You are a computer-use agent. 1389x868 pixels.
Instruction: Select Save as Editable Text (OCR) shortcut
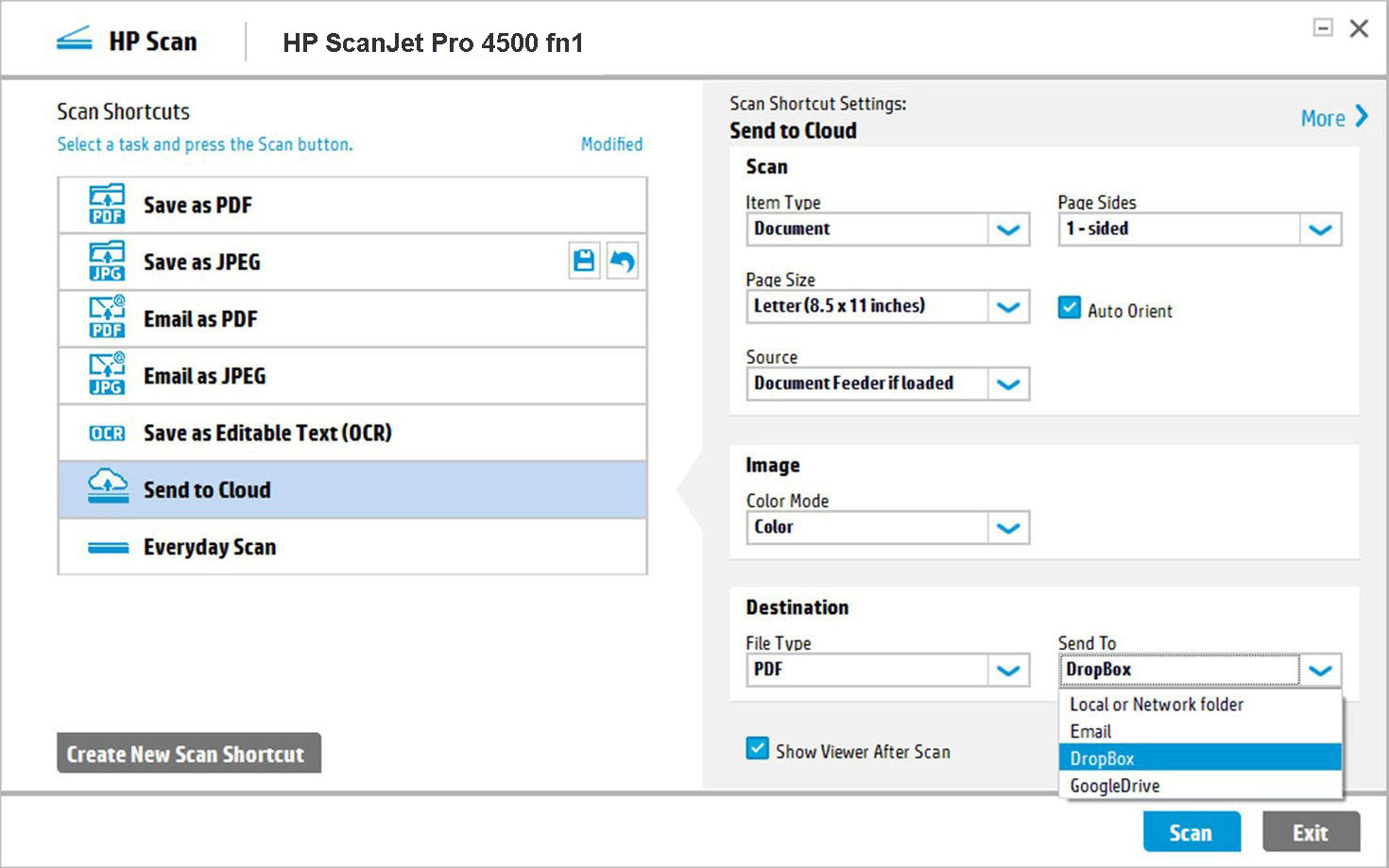pos(352,433)
